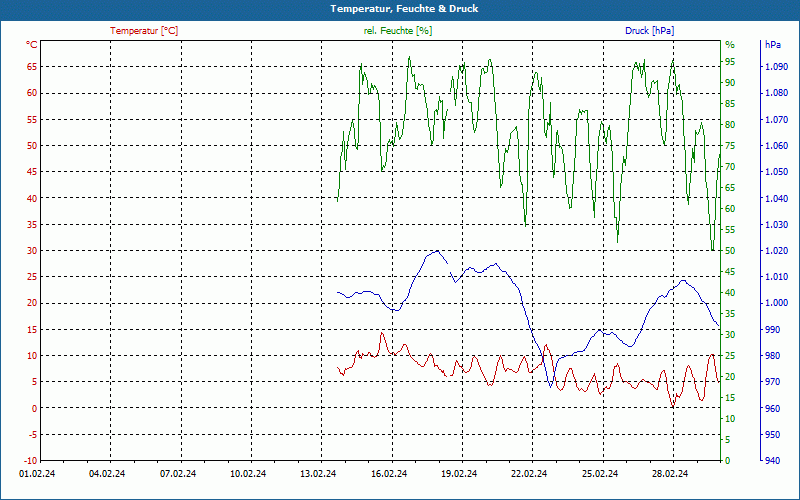The image size is (800, 500).
Task: Select the date label 10.02.24
Action: tap(248, 474)
